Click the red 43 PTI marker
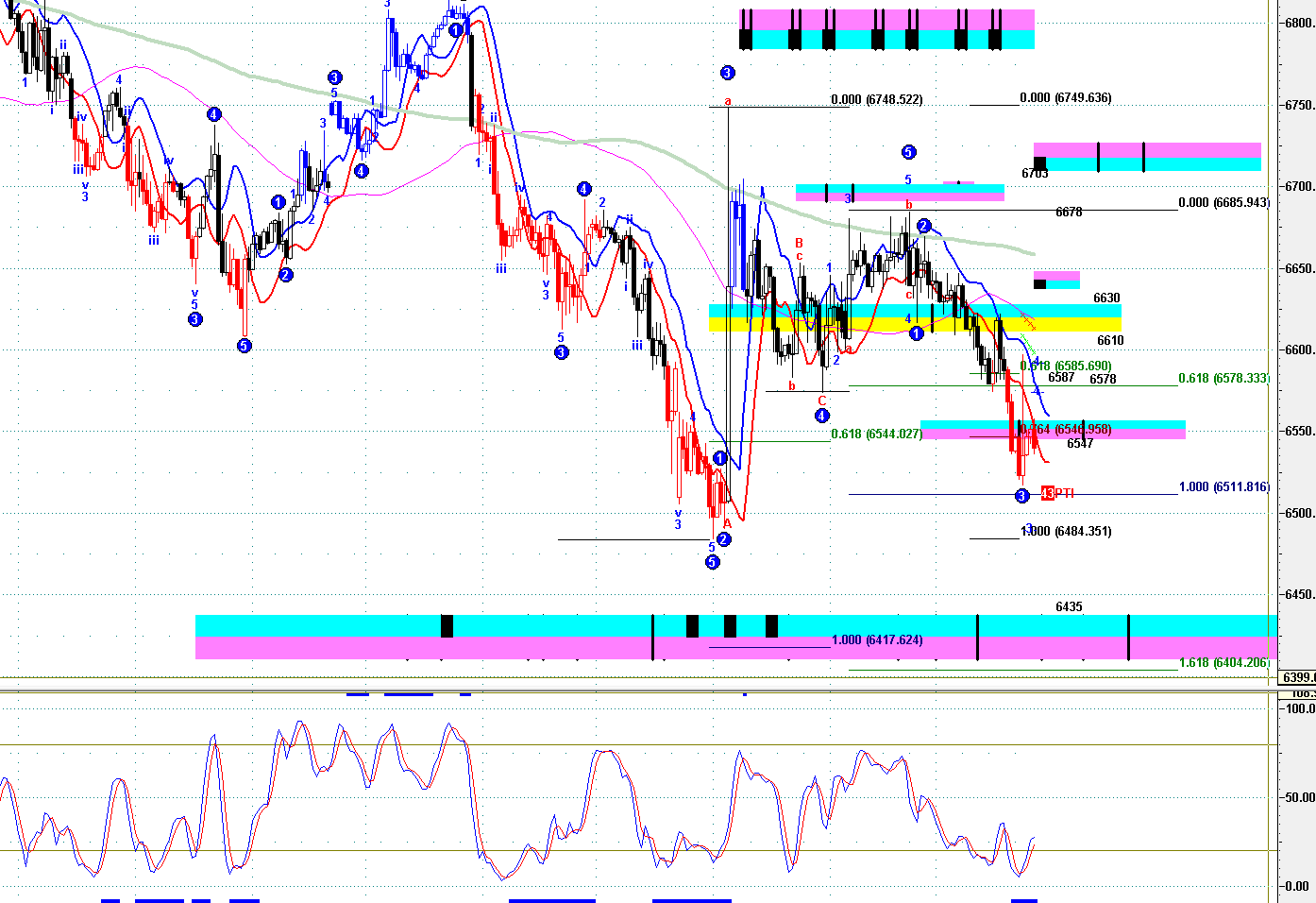 point(1056,493)
